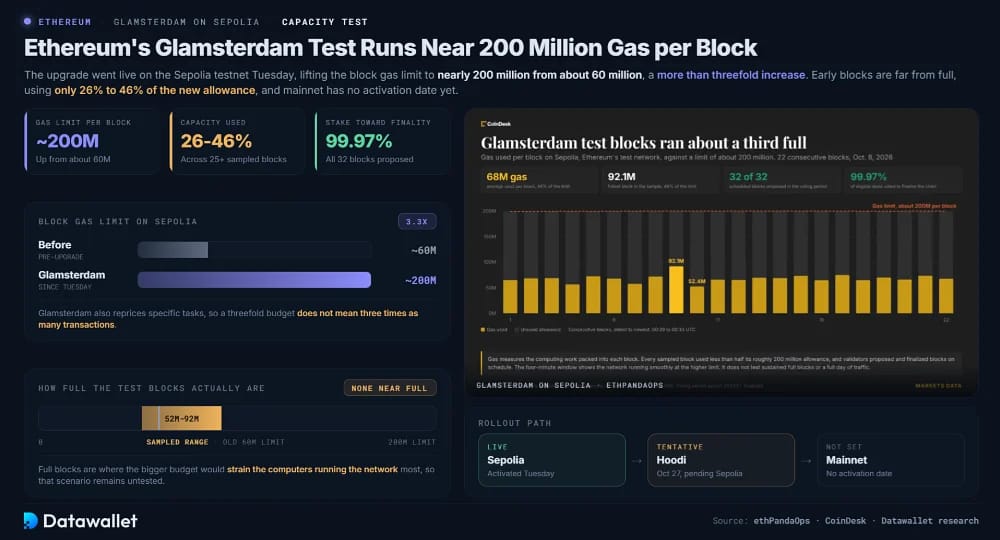Click the '~200M' value beside the Glamsterdam bar
The width and height of the screenshot is (1000, 540).
click(420, 280)
